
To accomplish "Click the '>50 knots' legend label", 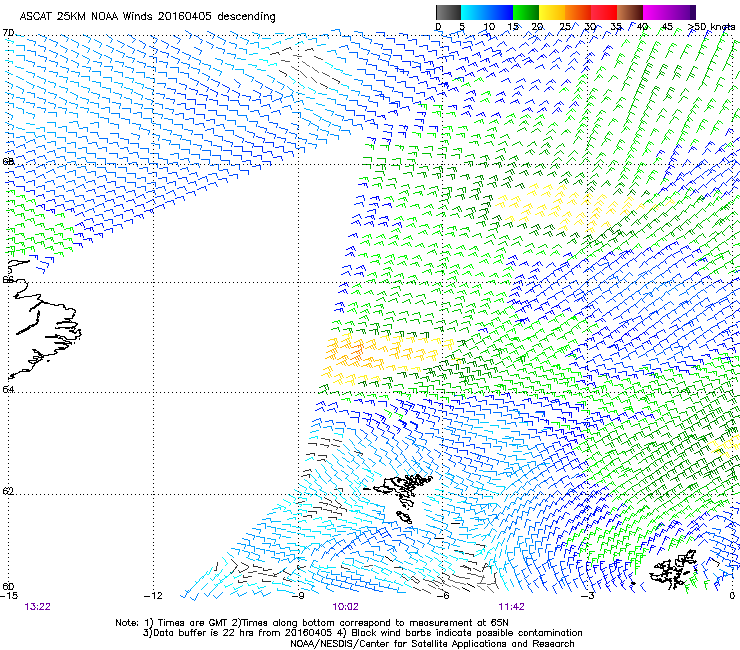I will tap(711, 27).
